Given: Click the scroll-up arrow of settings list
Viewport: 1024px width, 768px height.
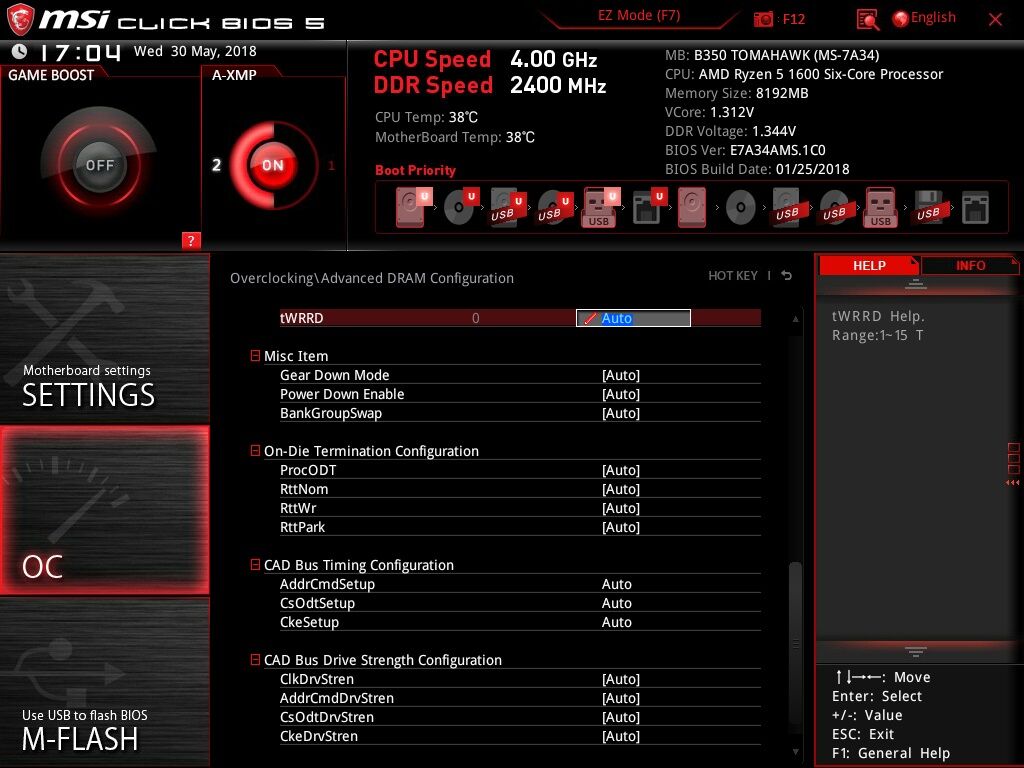Looking at the screenshot, I should coord(795,319).
